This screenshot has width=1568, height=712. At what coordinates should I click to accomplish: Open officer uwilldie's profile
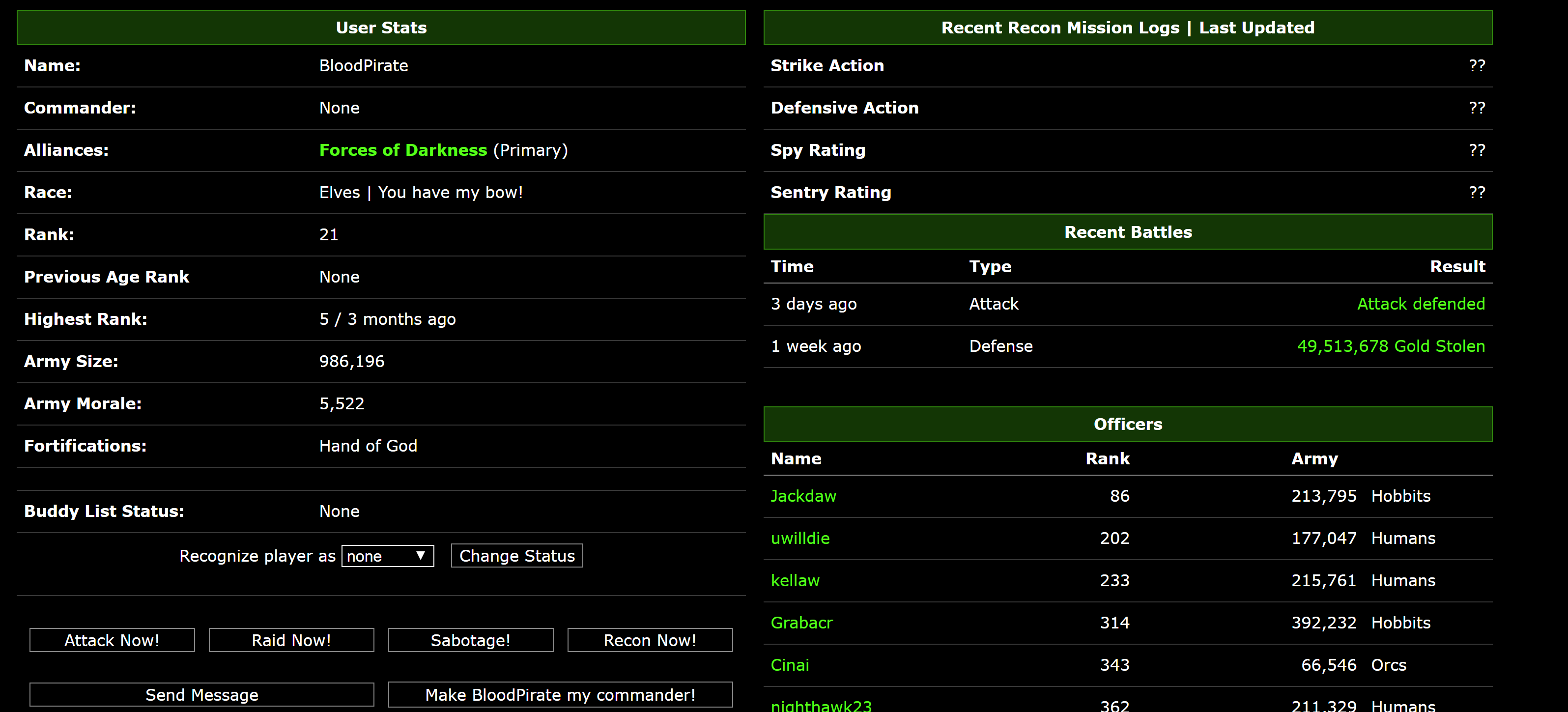coord(800,539)
